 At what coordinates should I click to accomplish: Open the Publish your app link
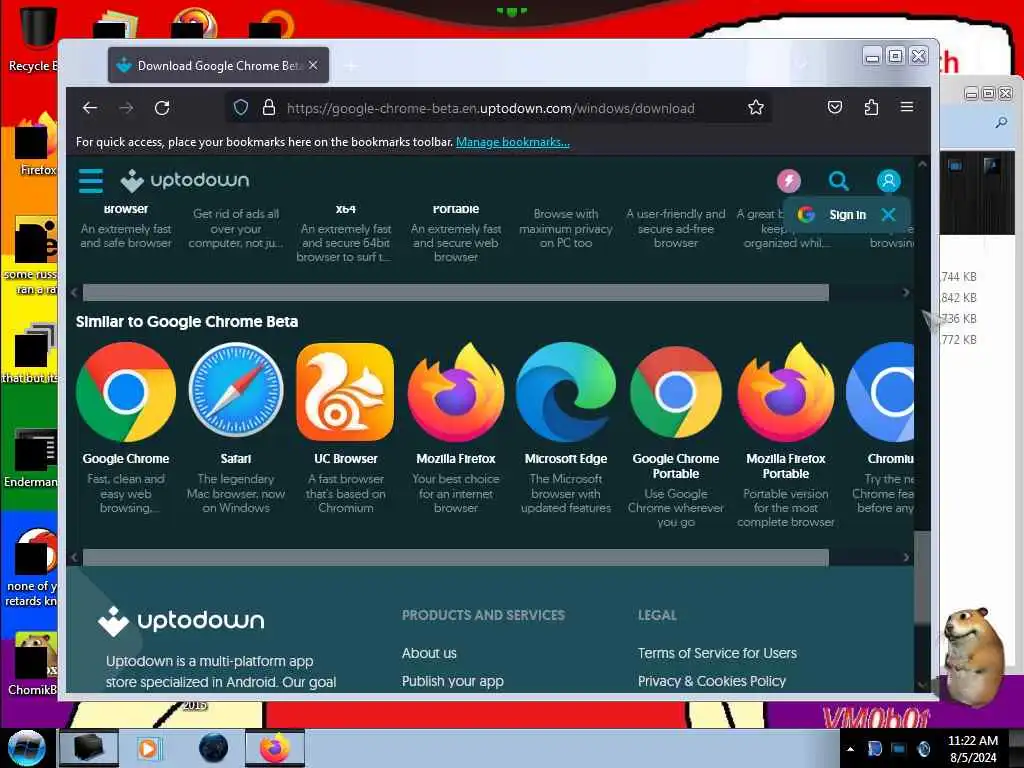(453, 681)
